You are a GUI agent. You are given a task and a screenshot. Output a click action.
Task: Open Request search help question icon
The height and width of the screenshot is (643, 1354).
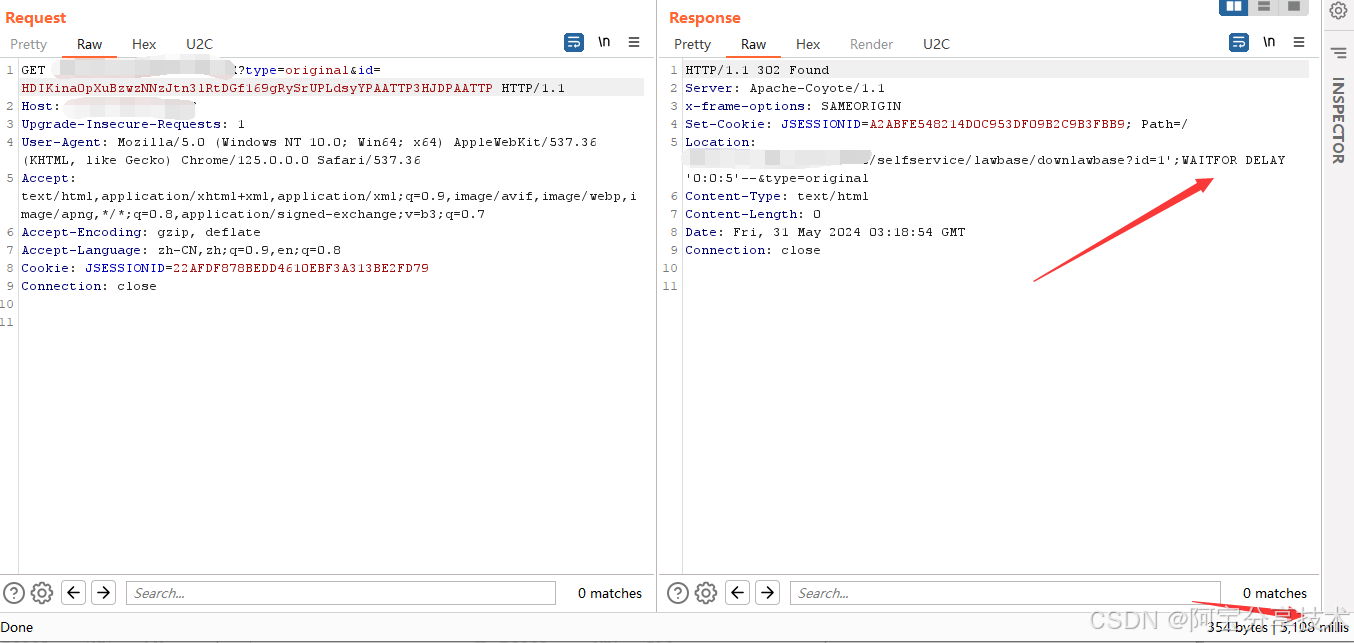[x=13, y=593]
